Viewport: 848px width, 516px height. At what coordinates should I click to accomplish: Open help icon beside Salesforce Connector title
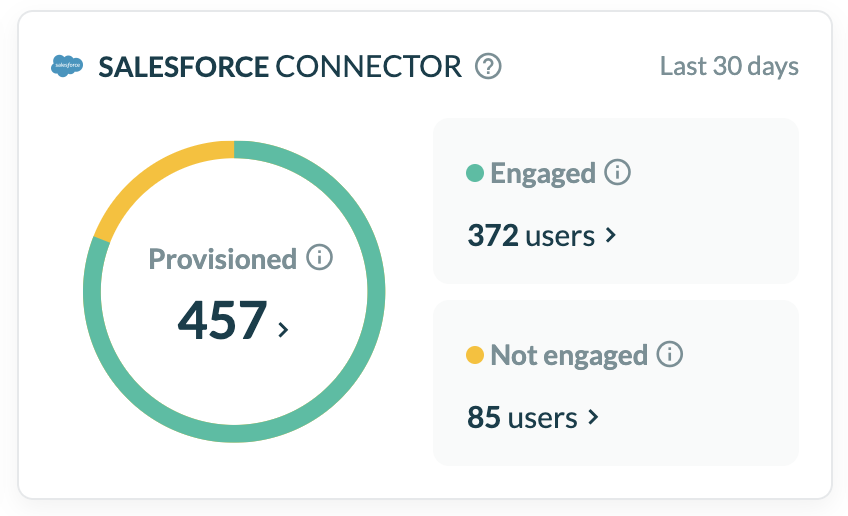point(488,67)
